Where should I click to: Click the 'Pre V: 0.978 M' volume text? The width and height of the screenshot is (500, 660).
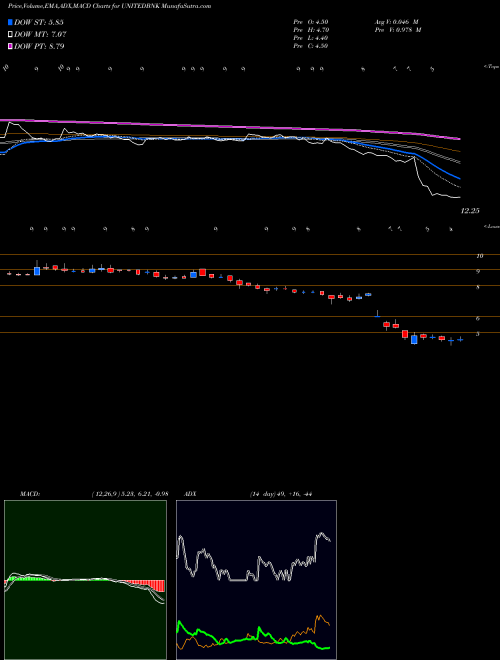(397, 30)
